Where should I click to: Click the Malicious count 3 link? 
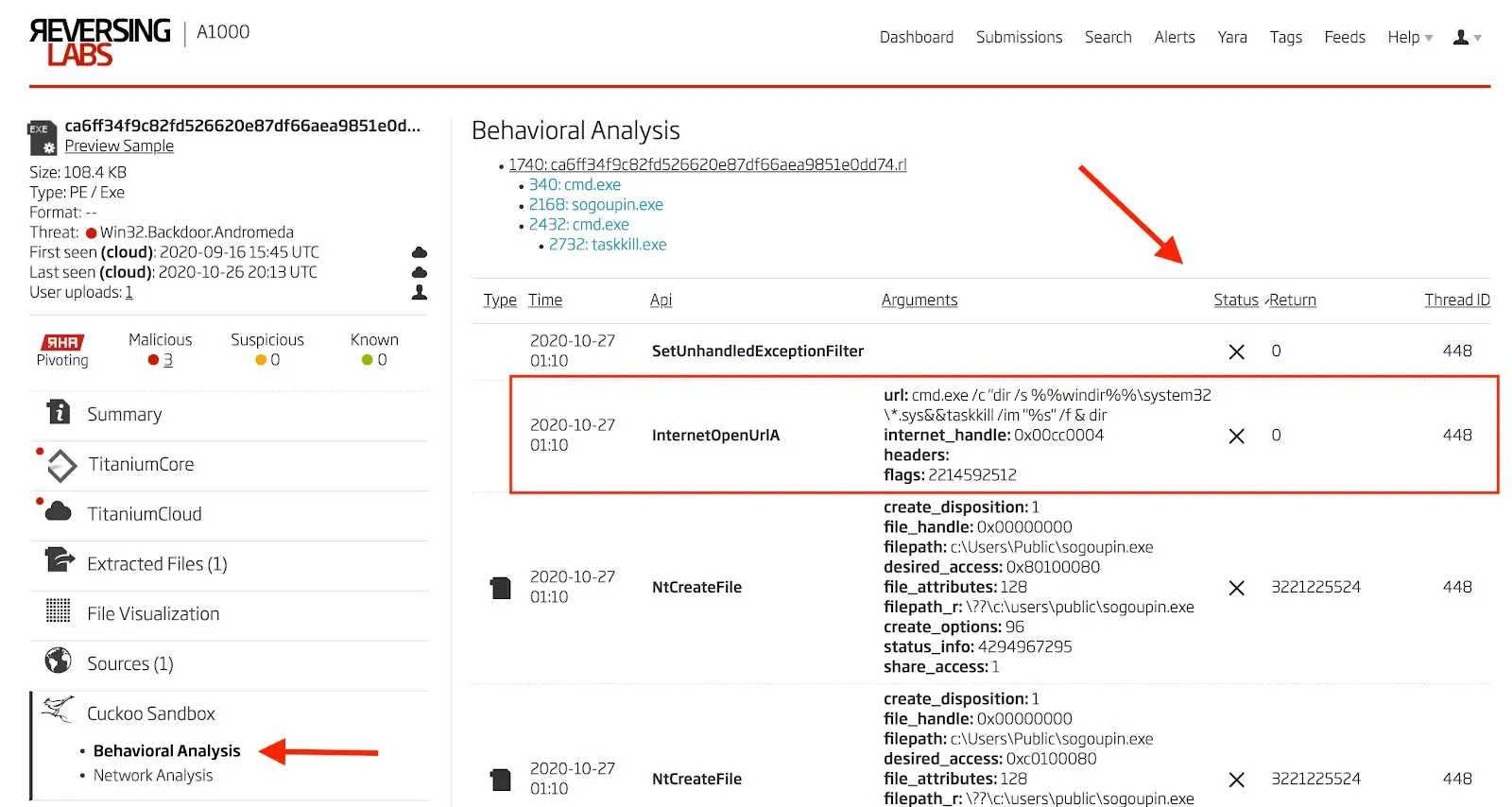(168, 360)
